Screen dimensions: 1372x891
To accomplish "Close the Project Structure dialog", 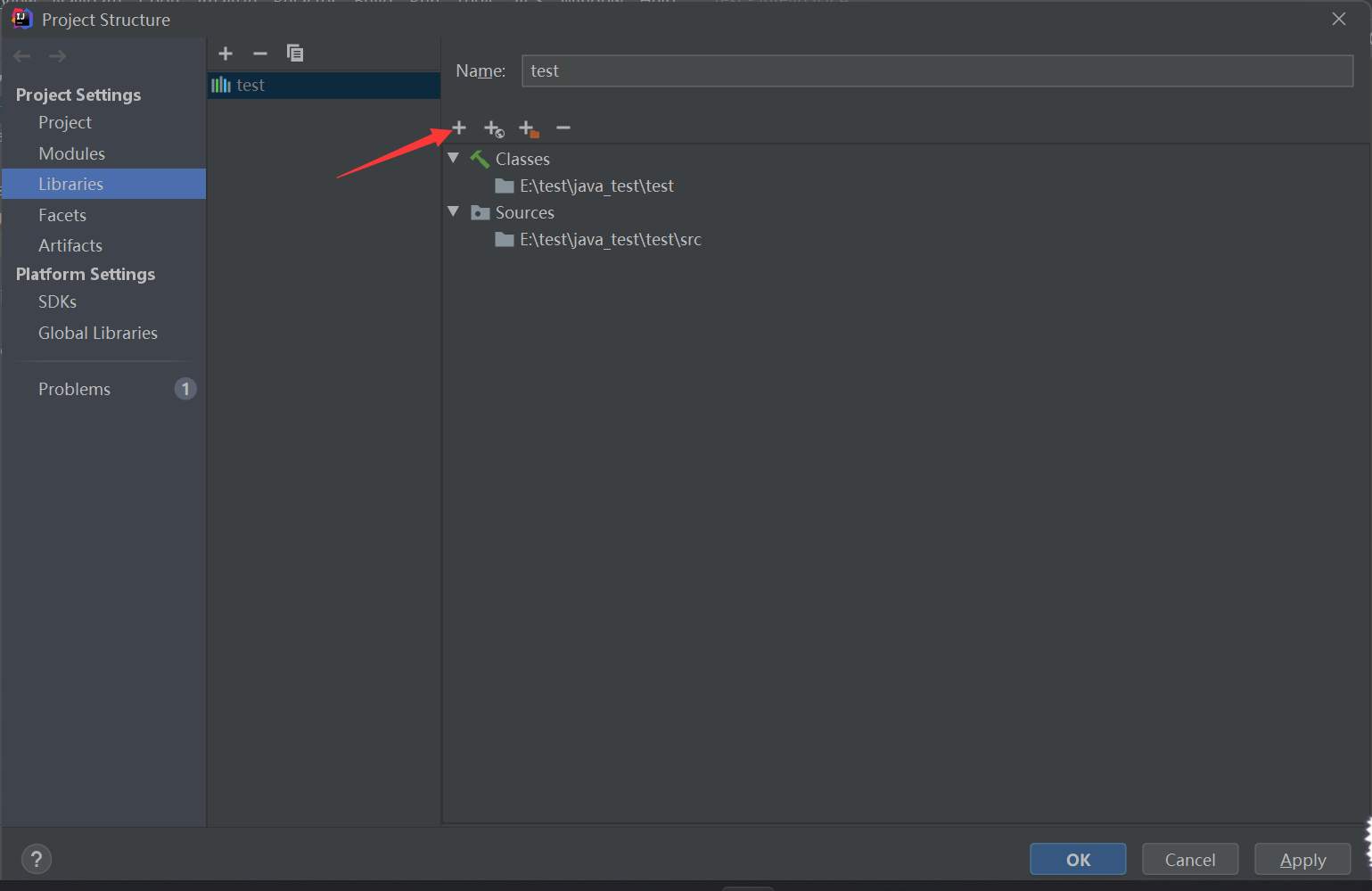I will click(1338, 19).
